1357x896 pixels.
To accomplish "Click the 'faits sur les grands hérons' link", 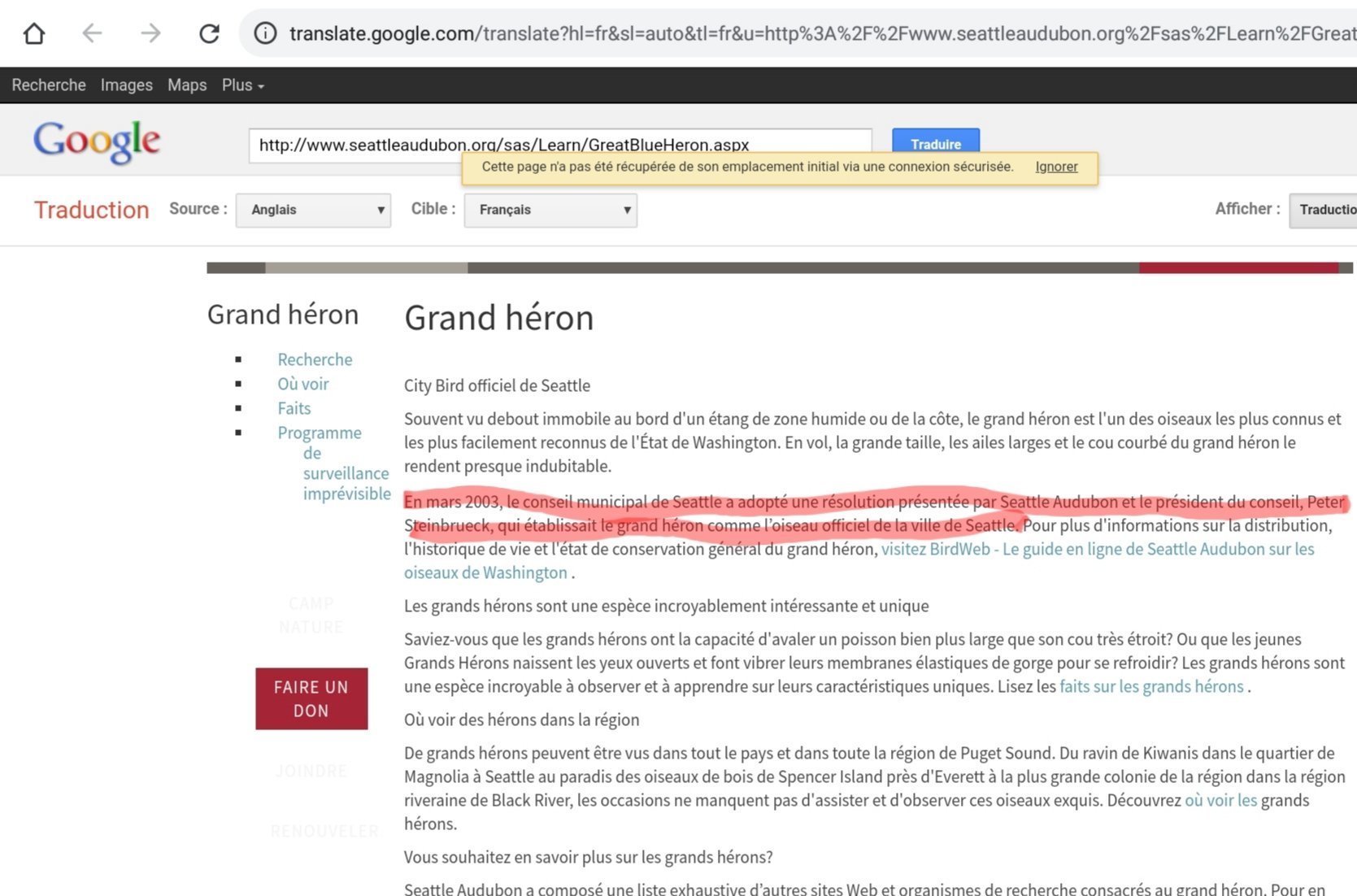I will 1151,686.
